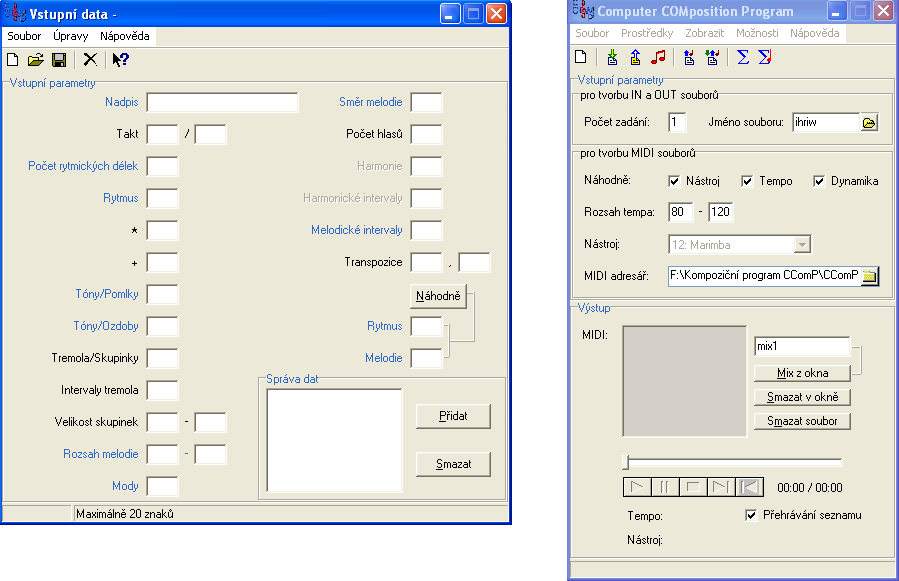This screenshot has height=581, width=899.
Task: Click the Tremola/Skupinky input field
Action: point(162,358)
